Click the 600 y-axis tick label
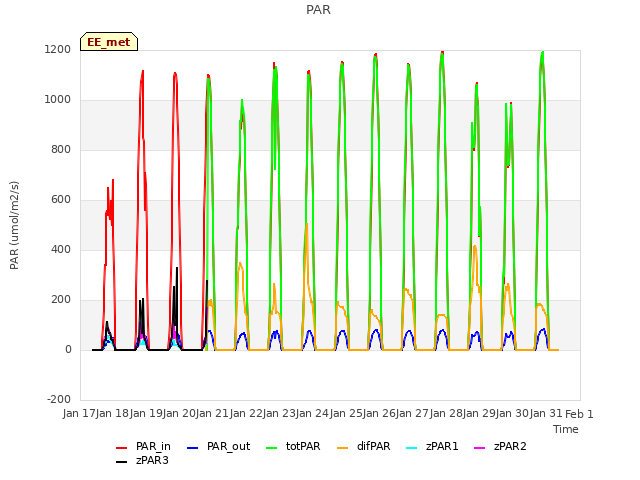Screen dimensions: 640x480 click(61, 200)
